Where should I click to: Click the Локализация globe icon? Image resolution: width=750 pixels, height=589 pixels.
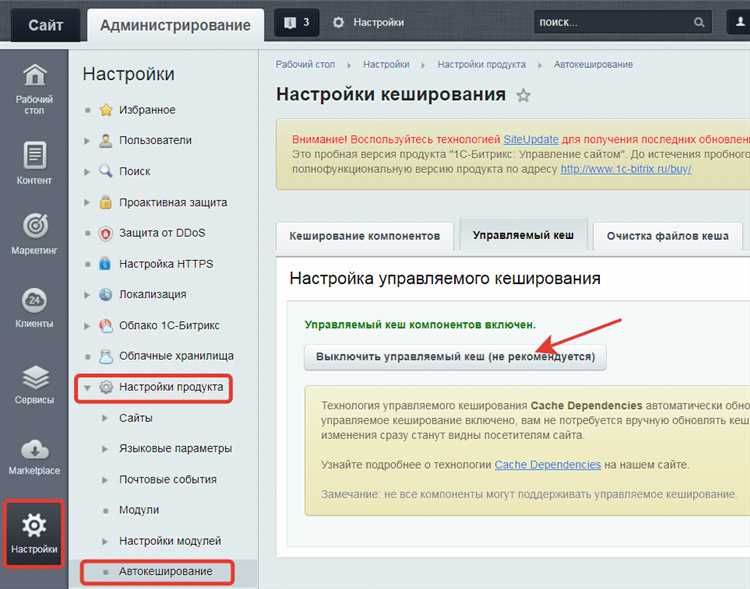coord(105,294)
